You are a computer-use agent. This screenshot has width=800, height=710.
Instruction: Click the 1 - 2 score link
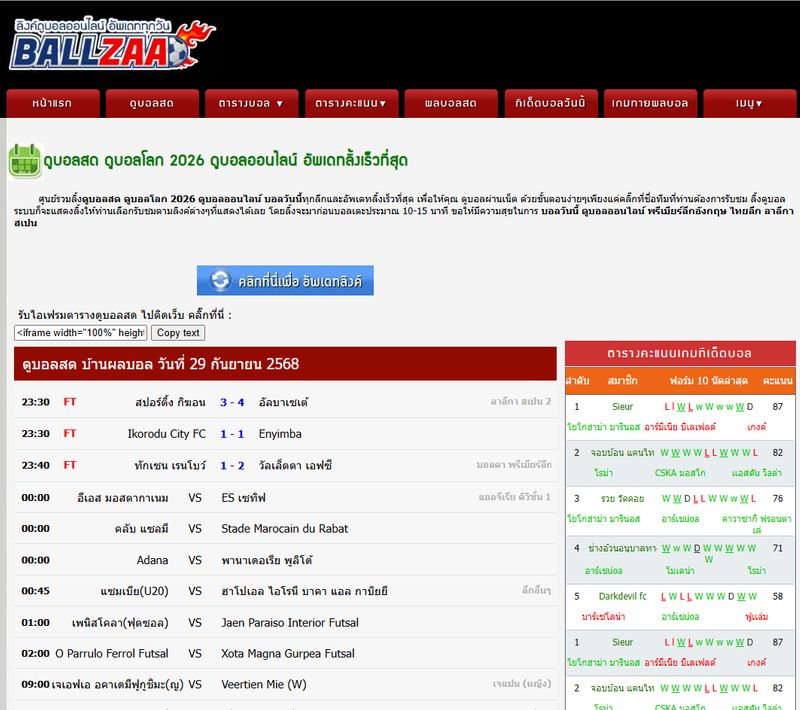click(x=232, y=465)
